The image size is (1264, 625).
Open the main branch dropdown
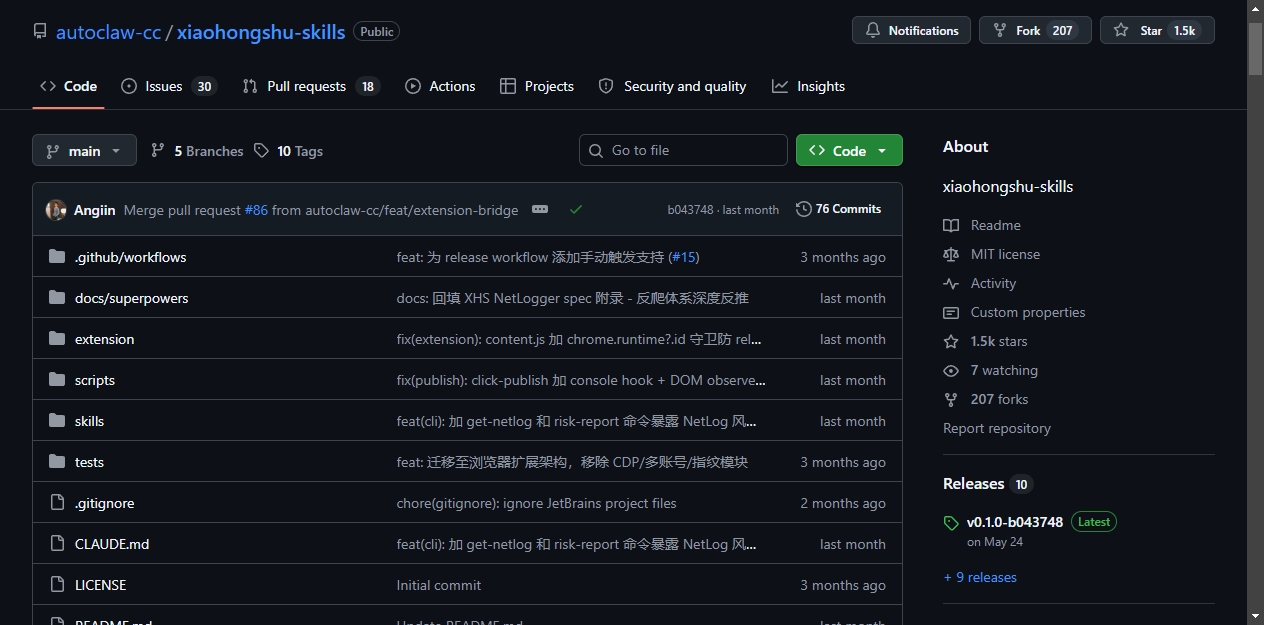[84, 151]
